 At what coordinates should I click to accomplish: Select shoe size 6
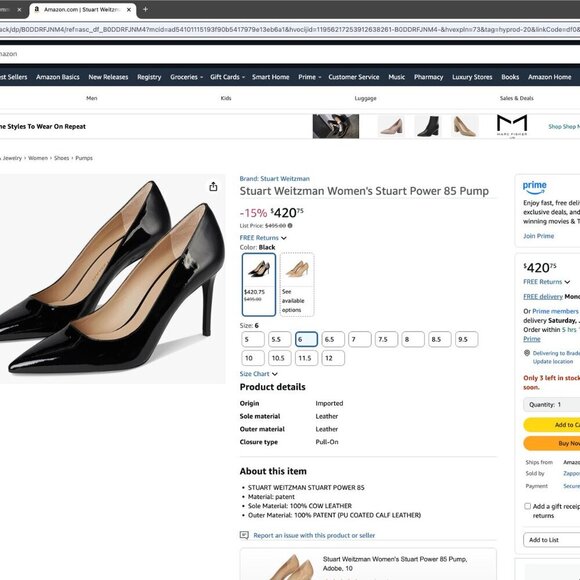coord(306,339)
